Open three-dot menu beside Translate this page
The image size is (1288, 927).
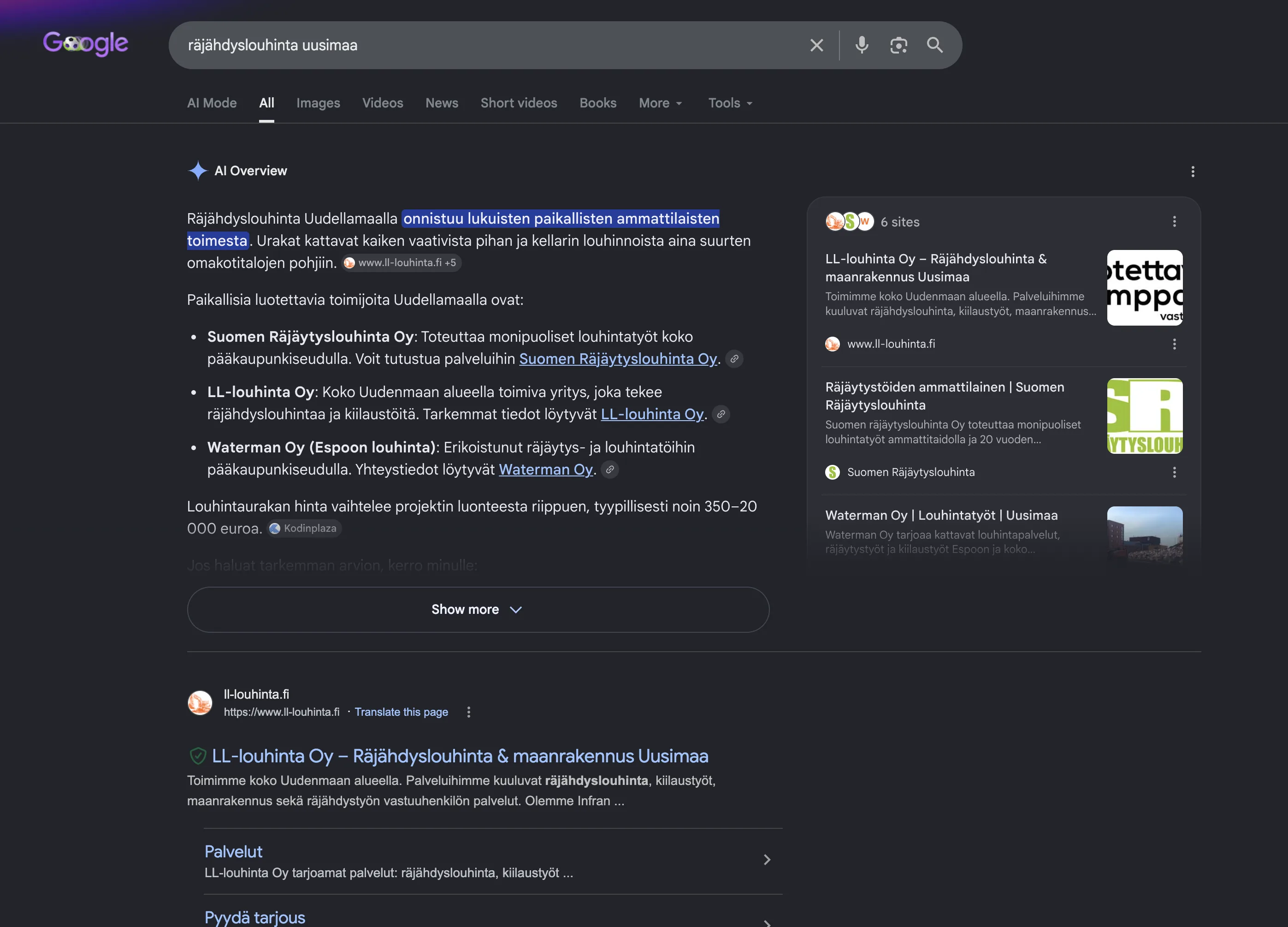click(468, 712)
